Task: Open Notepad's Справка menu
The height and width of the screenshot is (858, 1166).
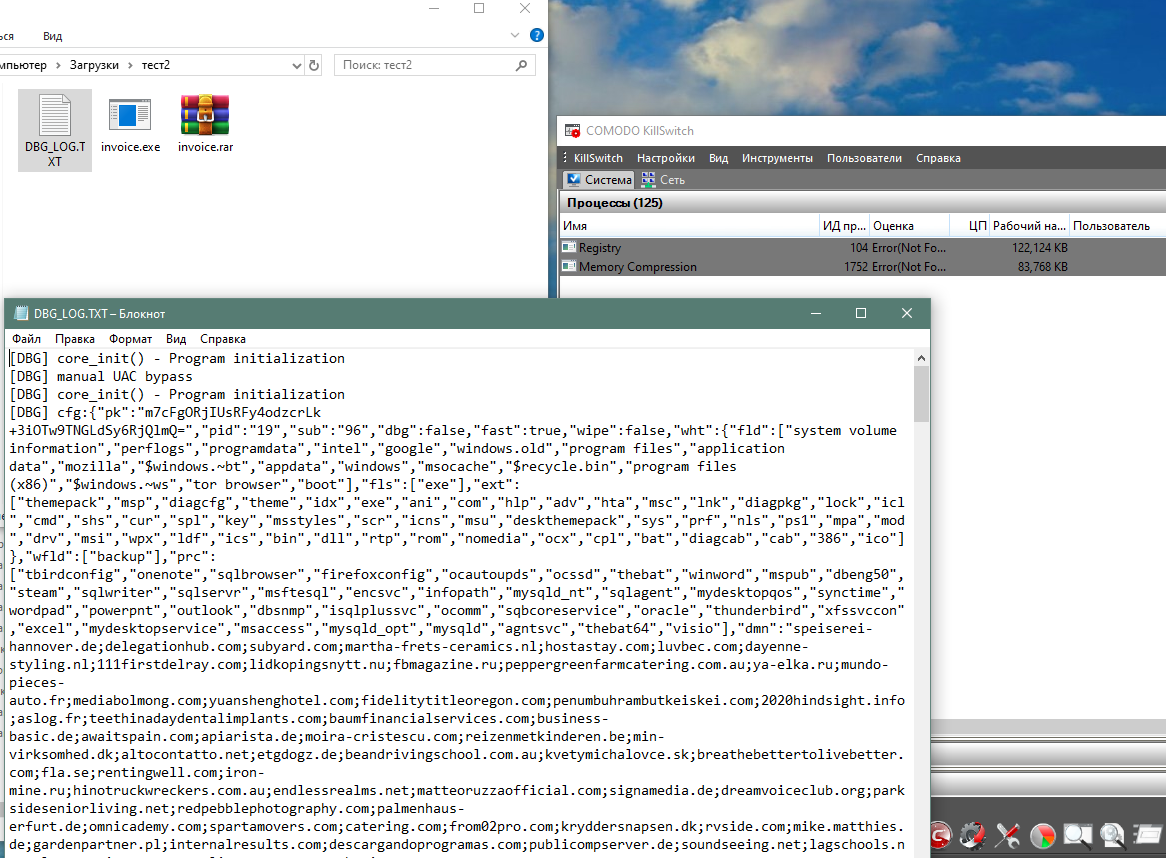Action: click(x=222, y=339)
